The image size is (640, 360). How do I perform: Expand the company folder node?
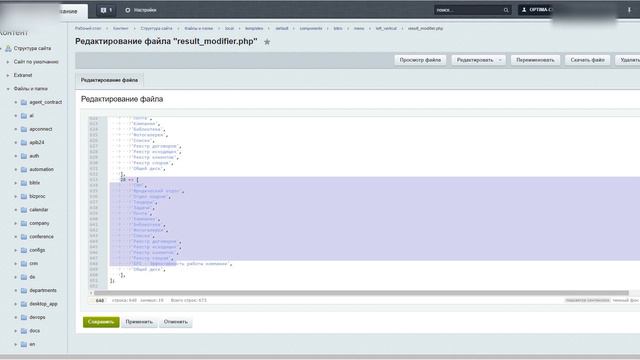tap(16, 223)
